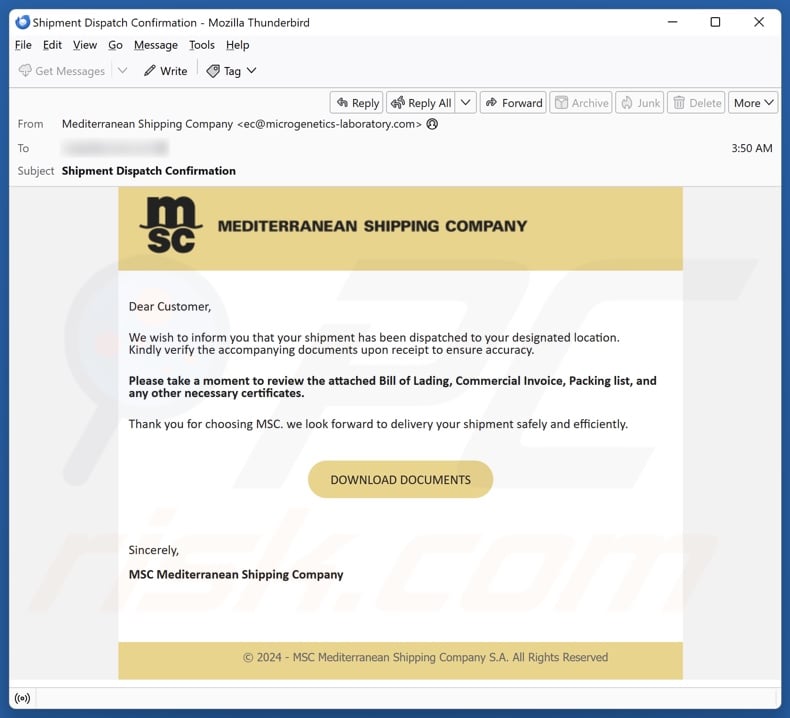
Task: Open the Message menu
Action: coord(156,45)
